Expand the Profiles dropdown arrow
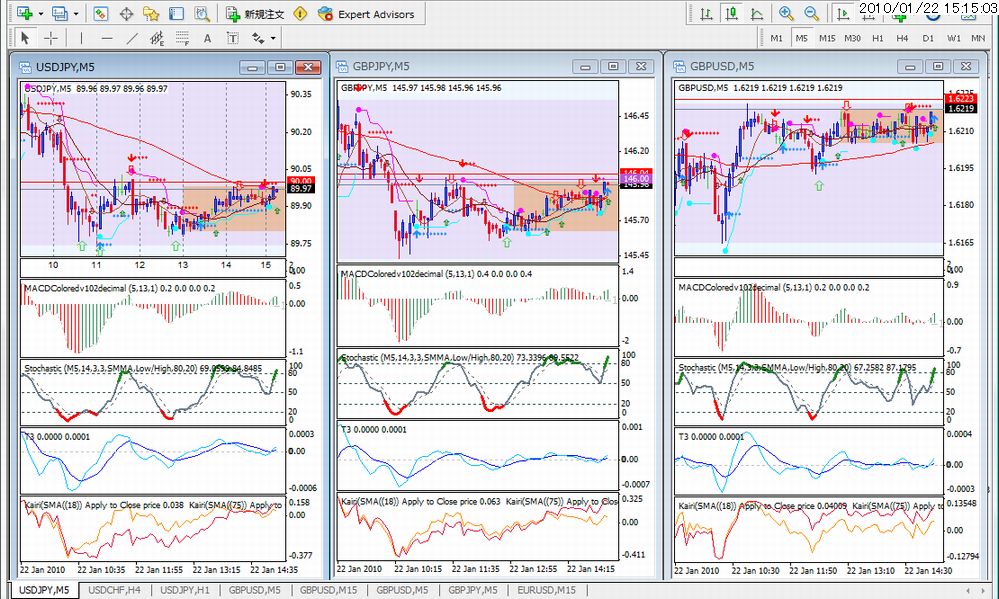 (x=76, y=13)
